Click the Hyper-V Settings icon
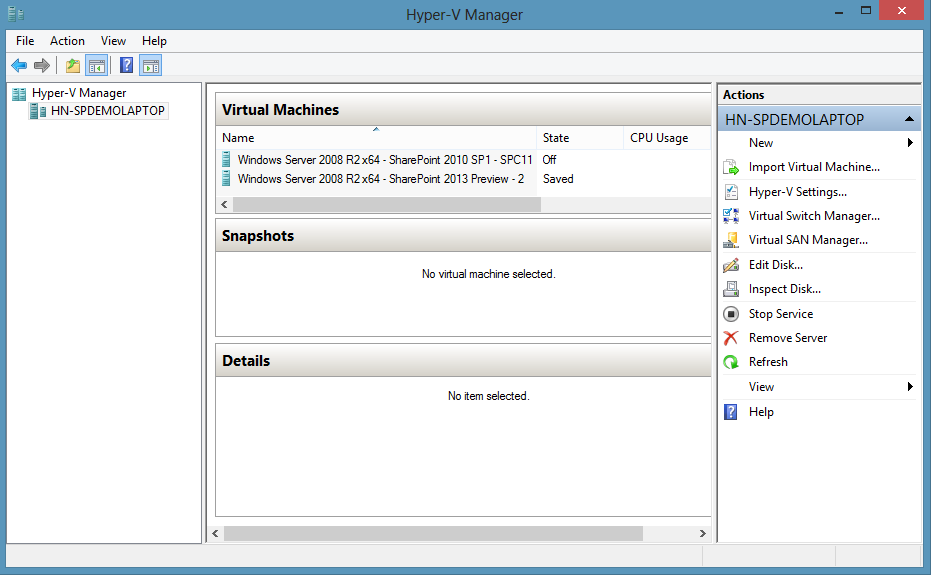The height and width of the screenshot is (575, 931). (731, 192)
